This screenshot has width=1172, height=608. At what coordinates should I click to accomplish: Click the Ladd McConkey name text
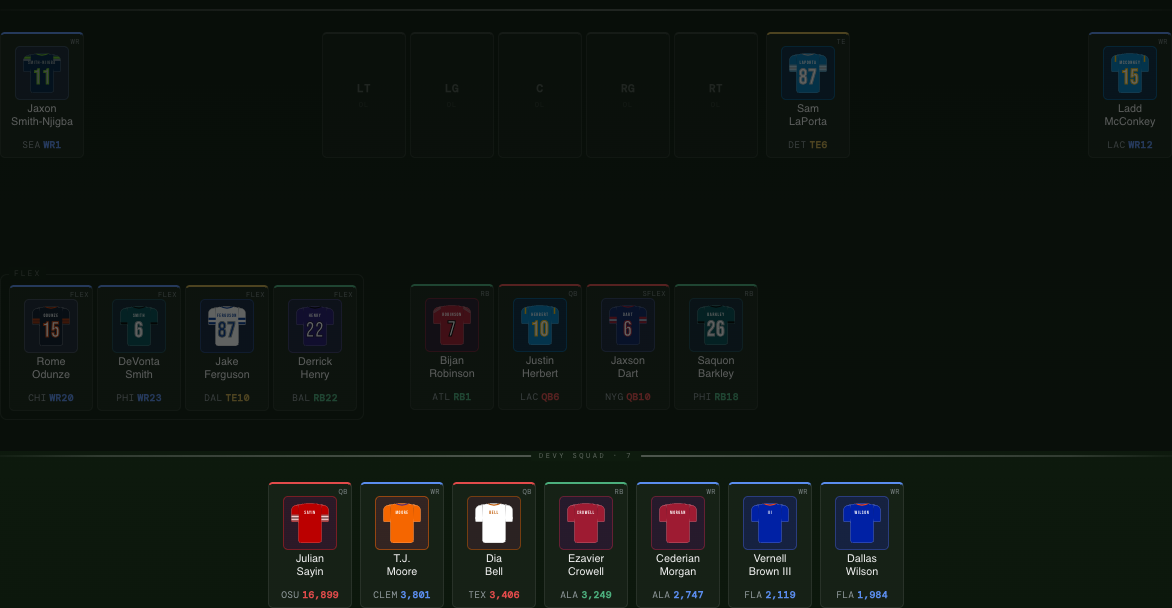[1130, 115]
